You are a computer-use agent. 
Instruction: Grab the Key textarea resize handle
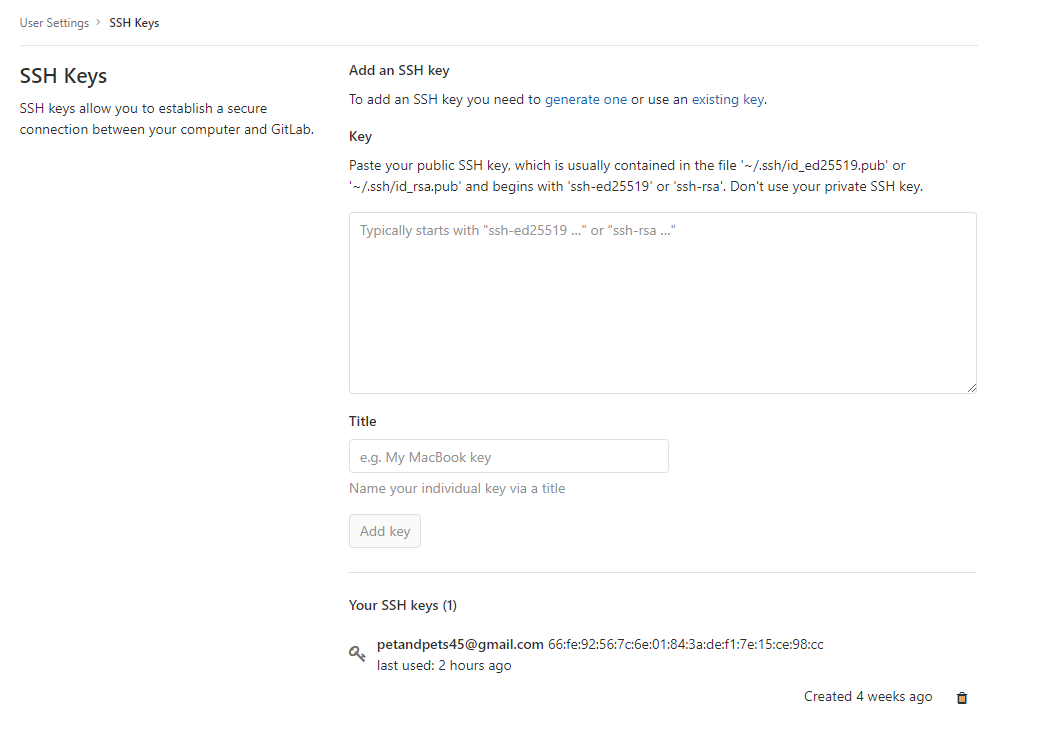click(971, 387)
